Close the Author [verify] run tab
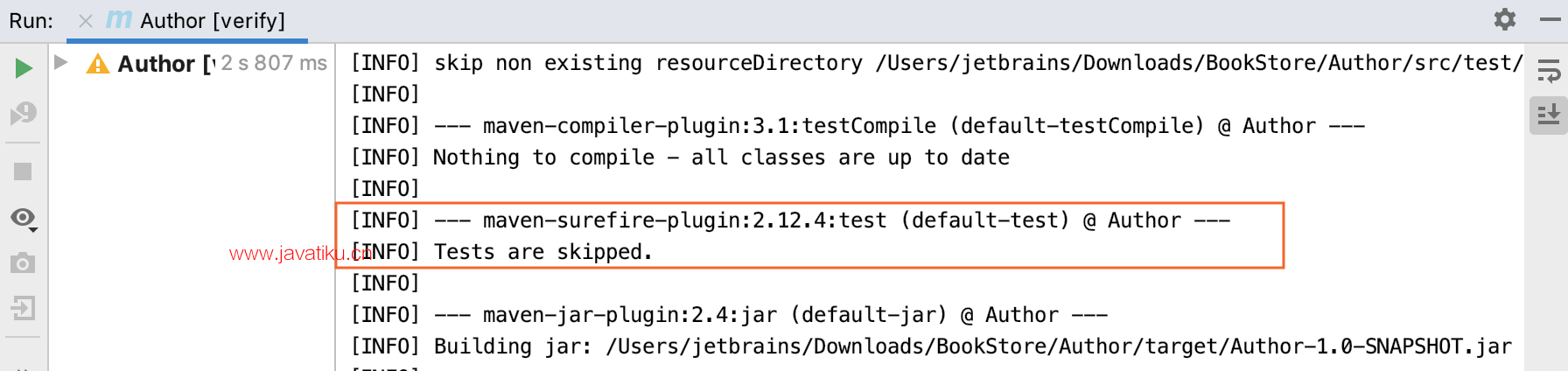 pyautogui.click(x=86, y=21)
